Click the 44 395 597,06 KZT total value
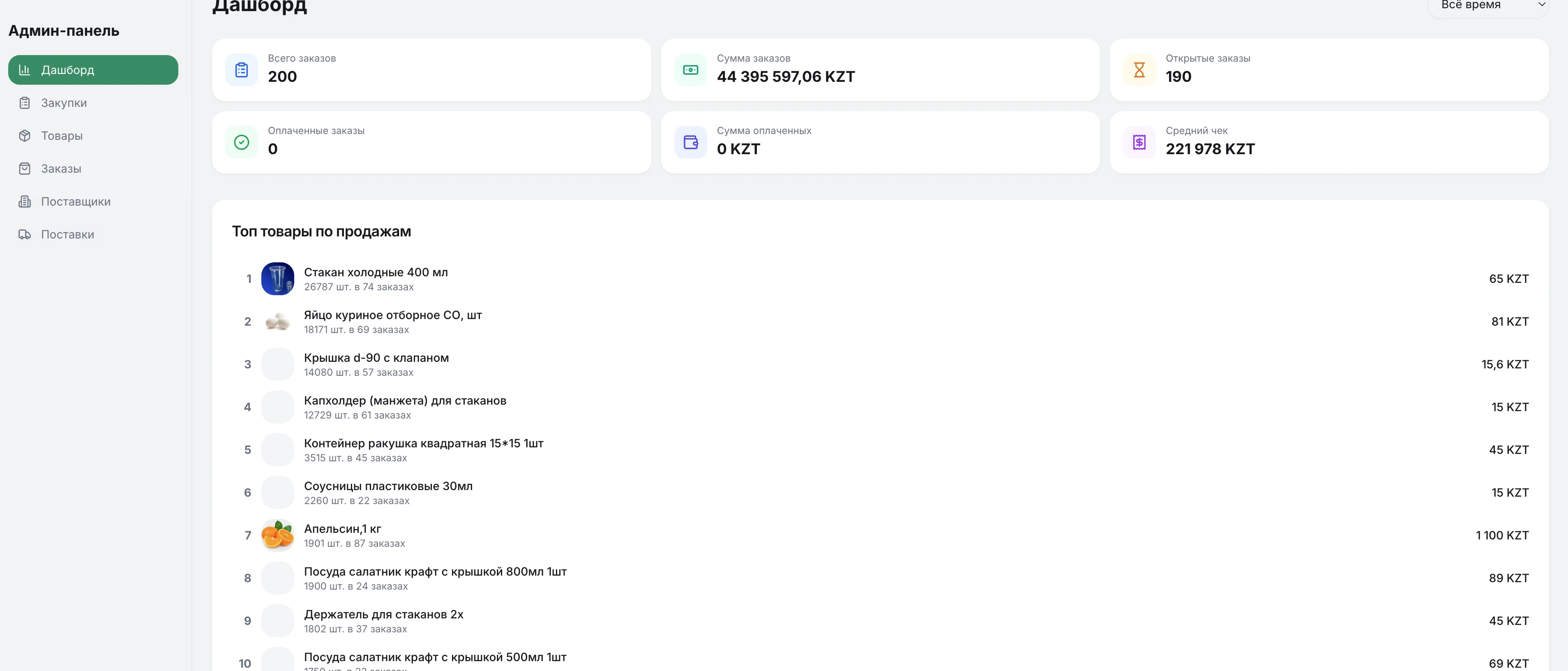Viewport: 1568px width, 671px height. pyautogui.click(x=786, y=77)
